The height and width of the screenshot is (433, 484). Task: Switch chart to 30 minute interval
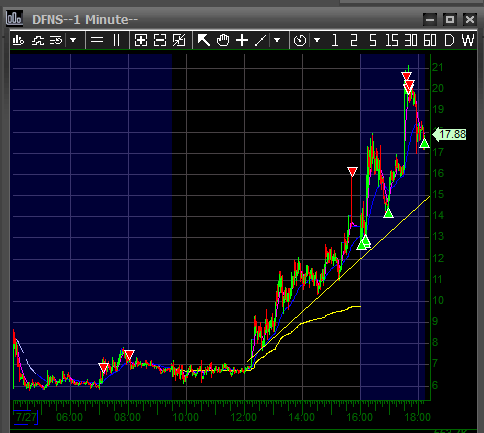tap(411, 41)
